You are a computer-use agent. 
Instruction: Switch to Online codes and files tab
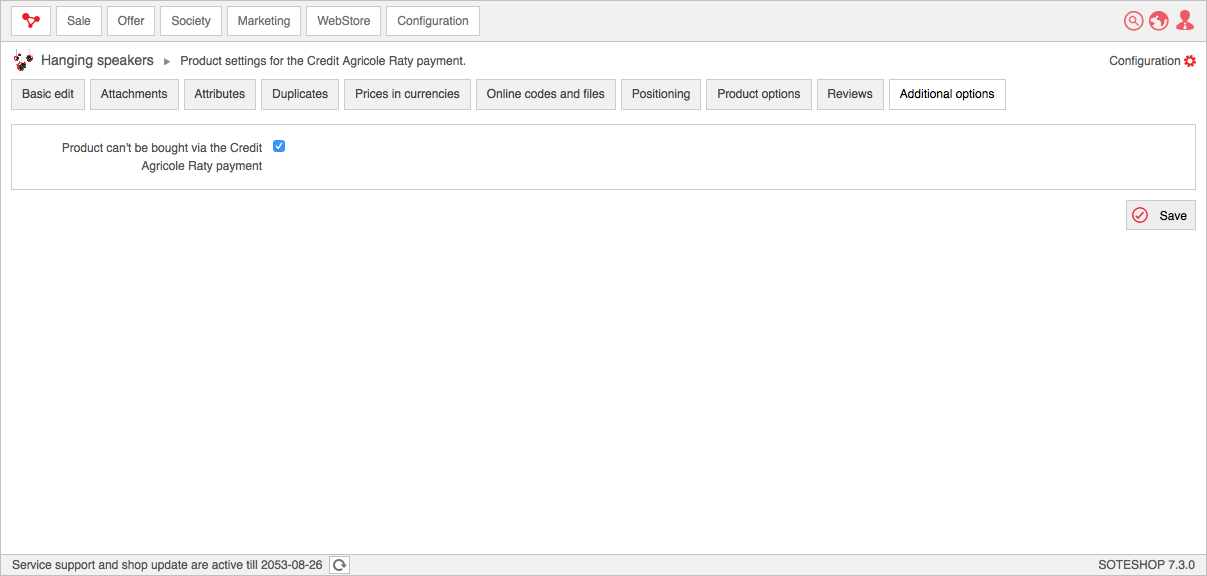(x=546, y=94)
